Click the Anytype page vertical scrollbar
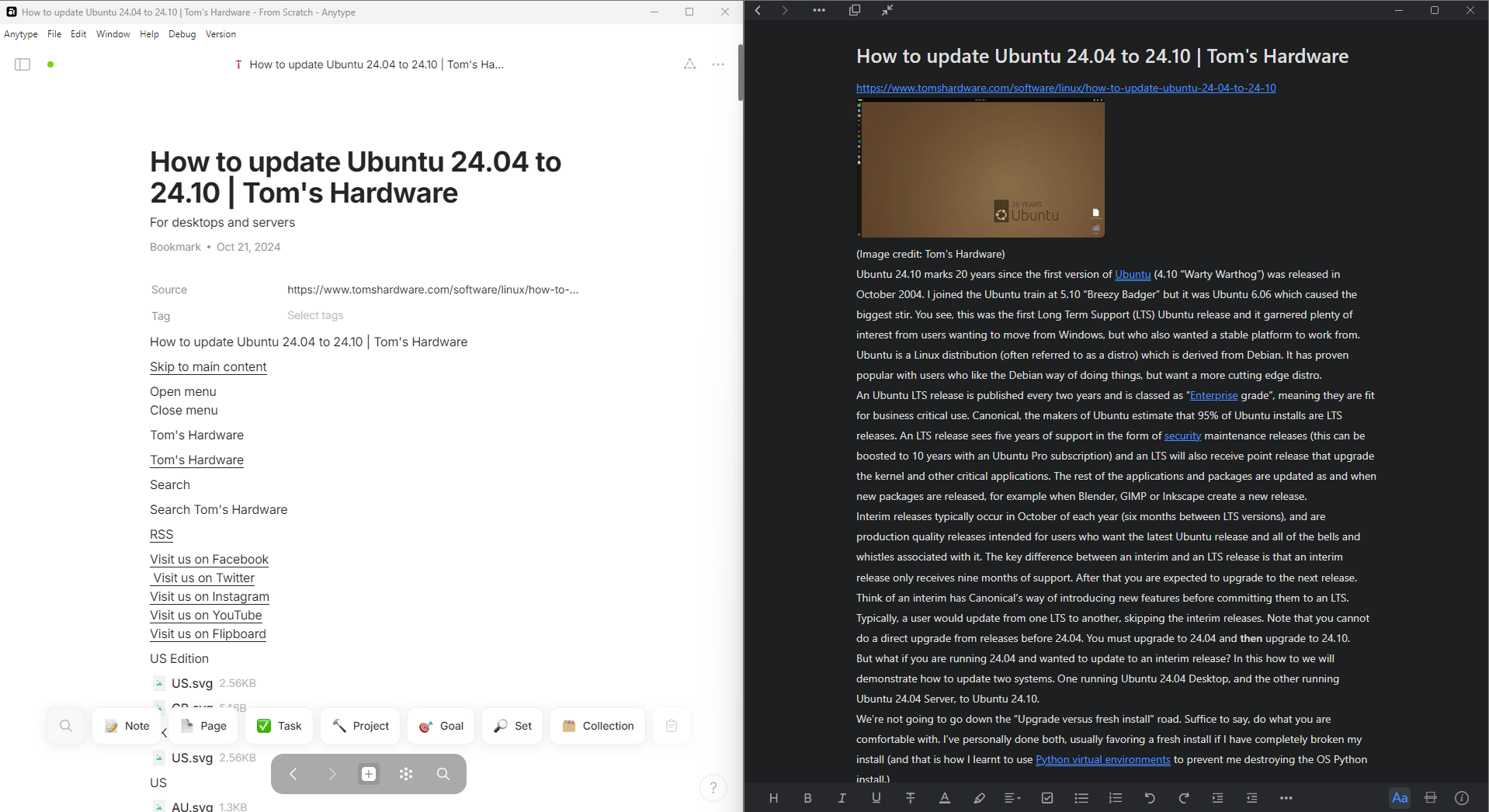This screenshot has width=1489, height=812. tap(741, 71)
